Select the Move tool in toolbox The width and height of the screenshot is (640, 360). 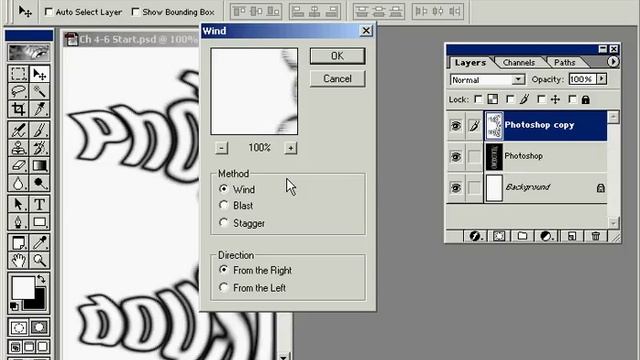pyautogui.click(x=40, y=74)
